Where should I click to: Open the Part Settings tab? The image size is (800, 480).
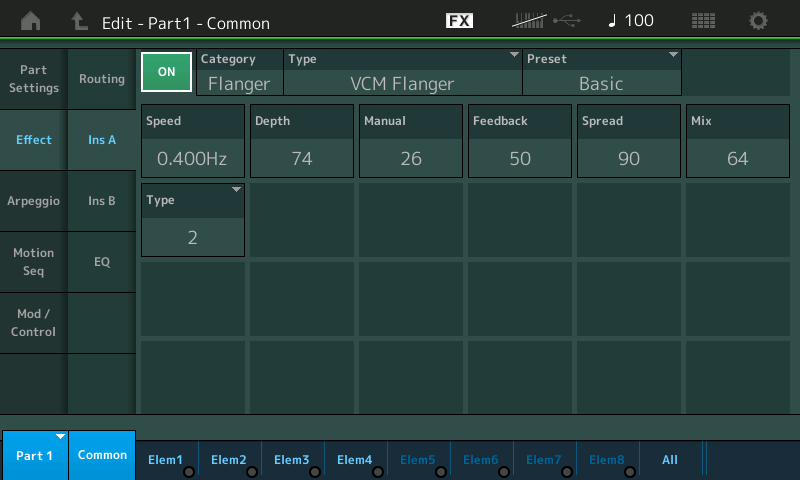(x=34, y=79)
